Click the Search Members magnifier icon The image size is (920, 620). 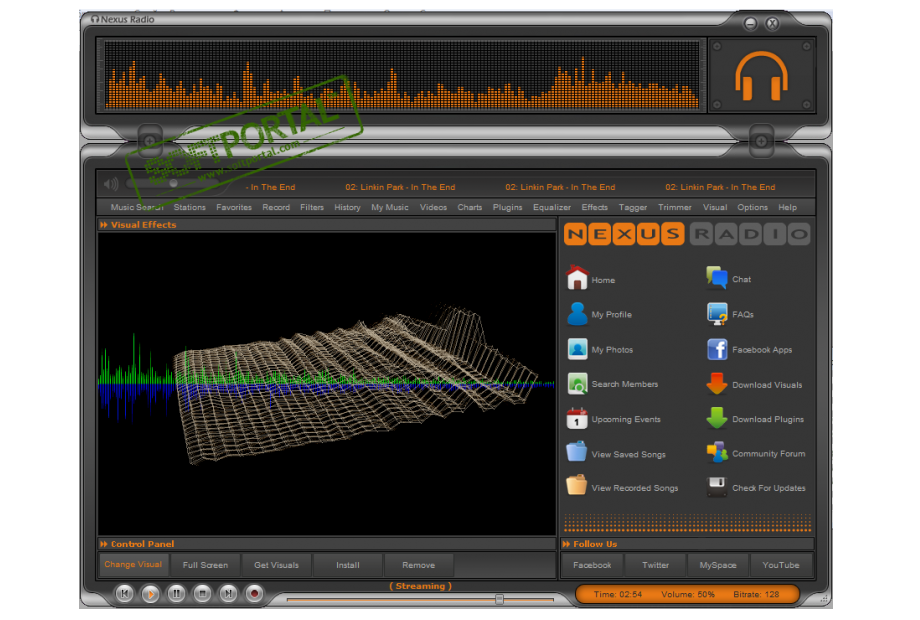click(x=577, y=384)
